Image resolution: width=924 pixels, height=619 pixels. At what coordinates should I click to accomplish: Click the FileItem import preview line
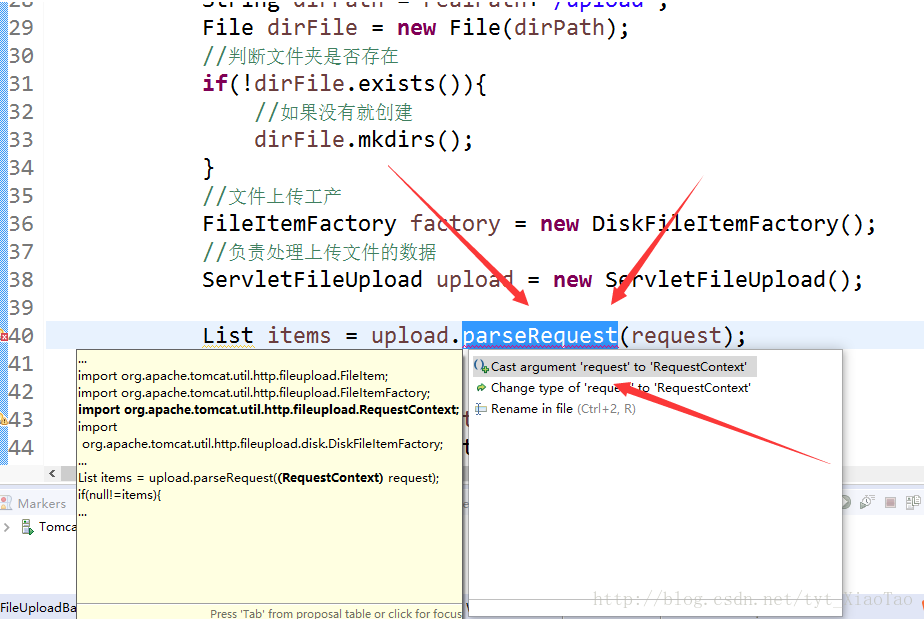click(x=233, y=376)
